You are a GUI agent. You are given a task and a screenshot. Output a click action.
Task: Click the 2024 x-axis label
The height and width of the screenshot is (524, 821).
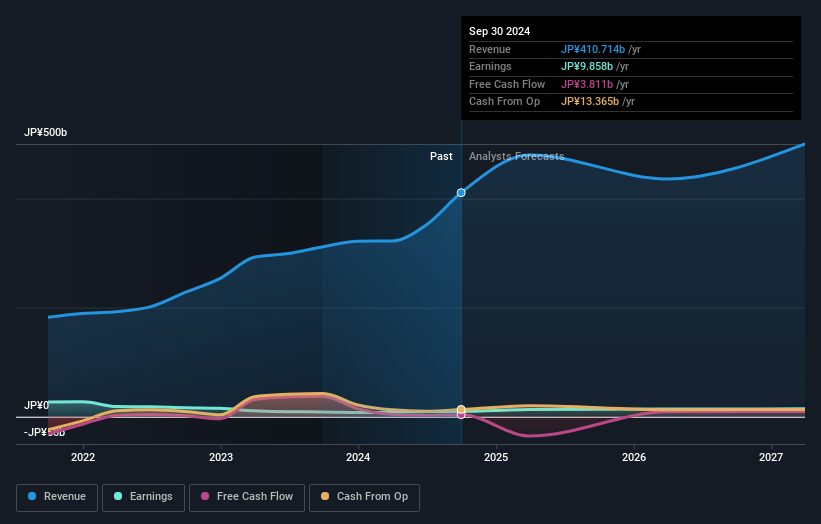[358, 457]
